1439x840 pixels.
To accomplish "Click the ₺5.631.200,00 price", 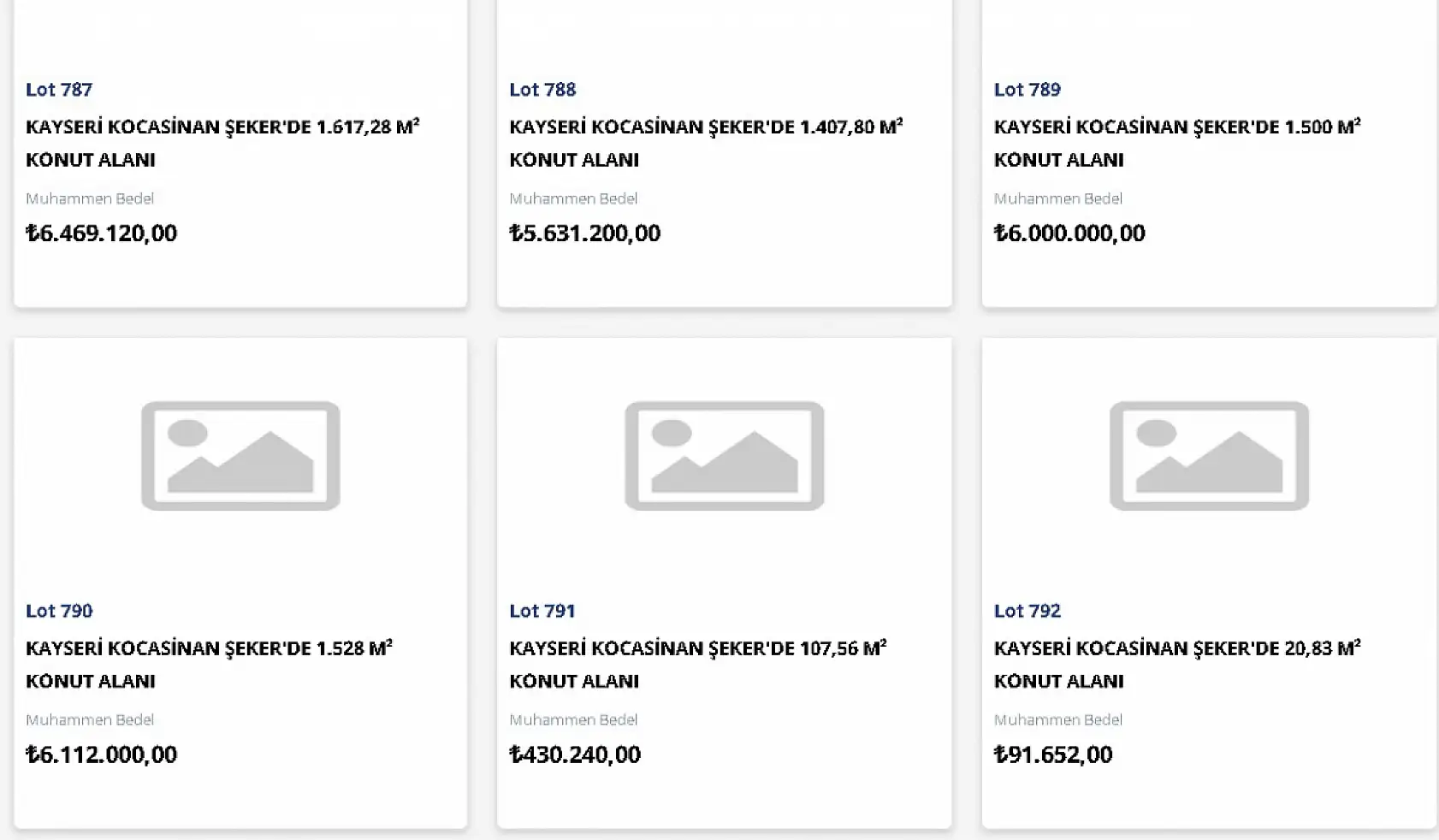I will (x=584, y=233).
